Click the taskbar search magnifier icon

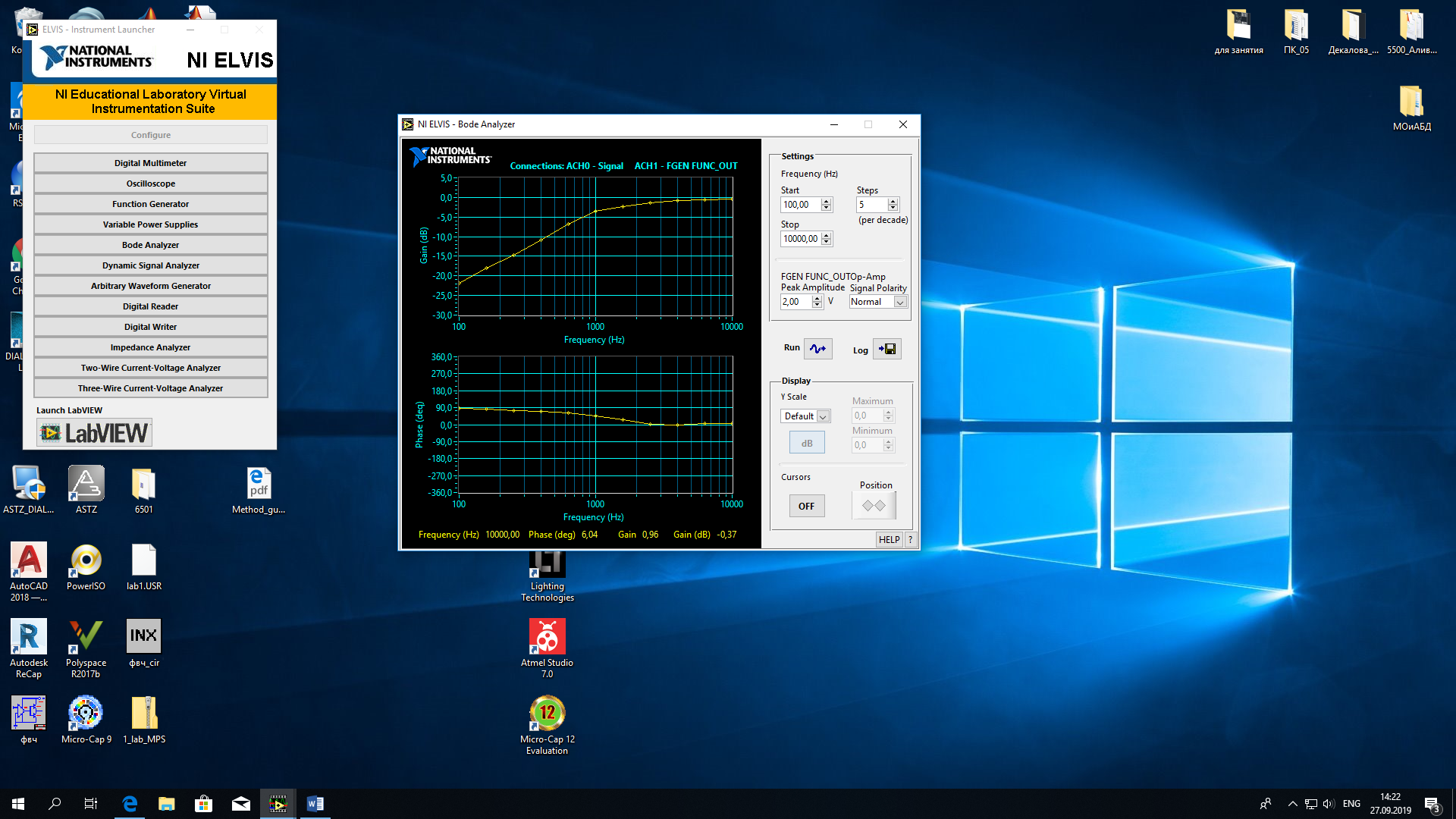click(55, 804)
